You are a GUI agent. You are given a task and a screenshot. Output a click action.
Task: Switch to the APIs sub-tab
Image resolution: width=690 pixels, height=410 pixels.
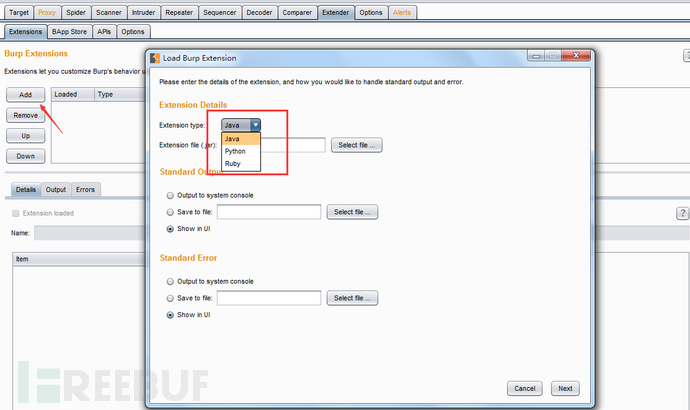pos(104,32)
